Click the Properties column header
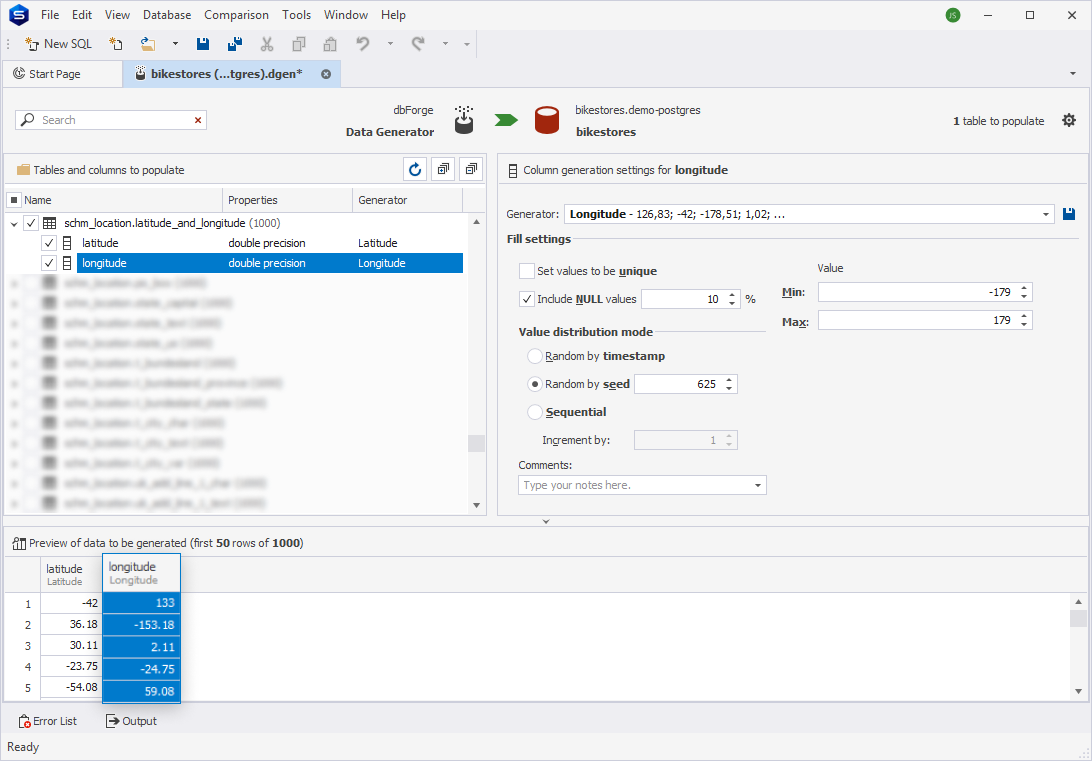Screen dimensions: 1092x761 [x=288, y=200]
